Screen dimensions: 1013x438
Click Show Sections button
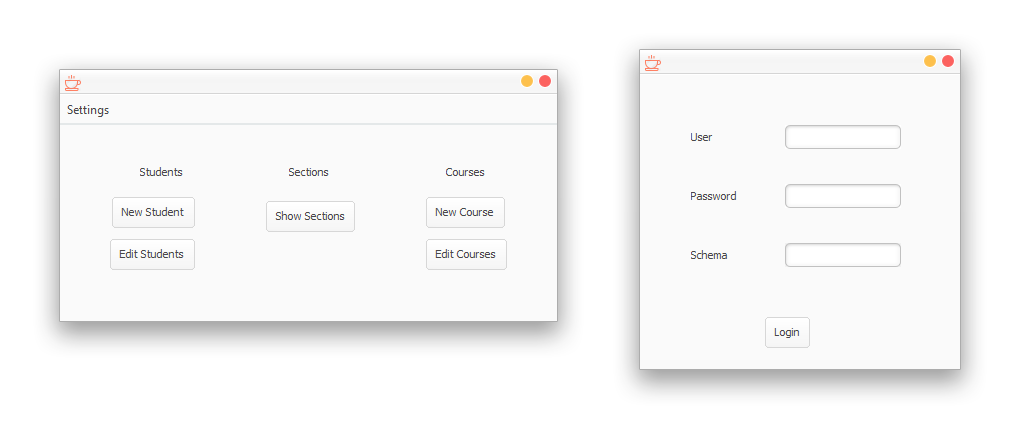pos(310,216)
